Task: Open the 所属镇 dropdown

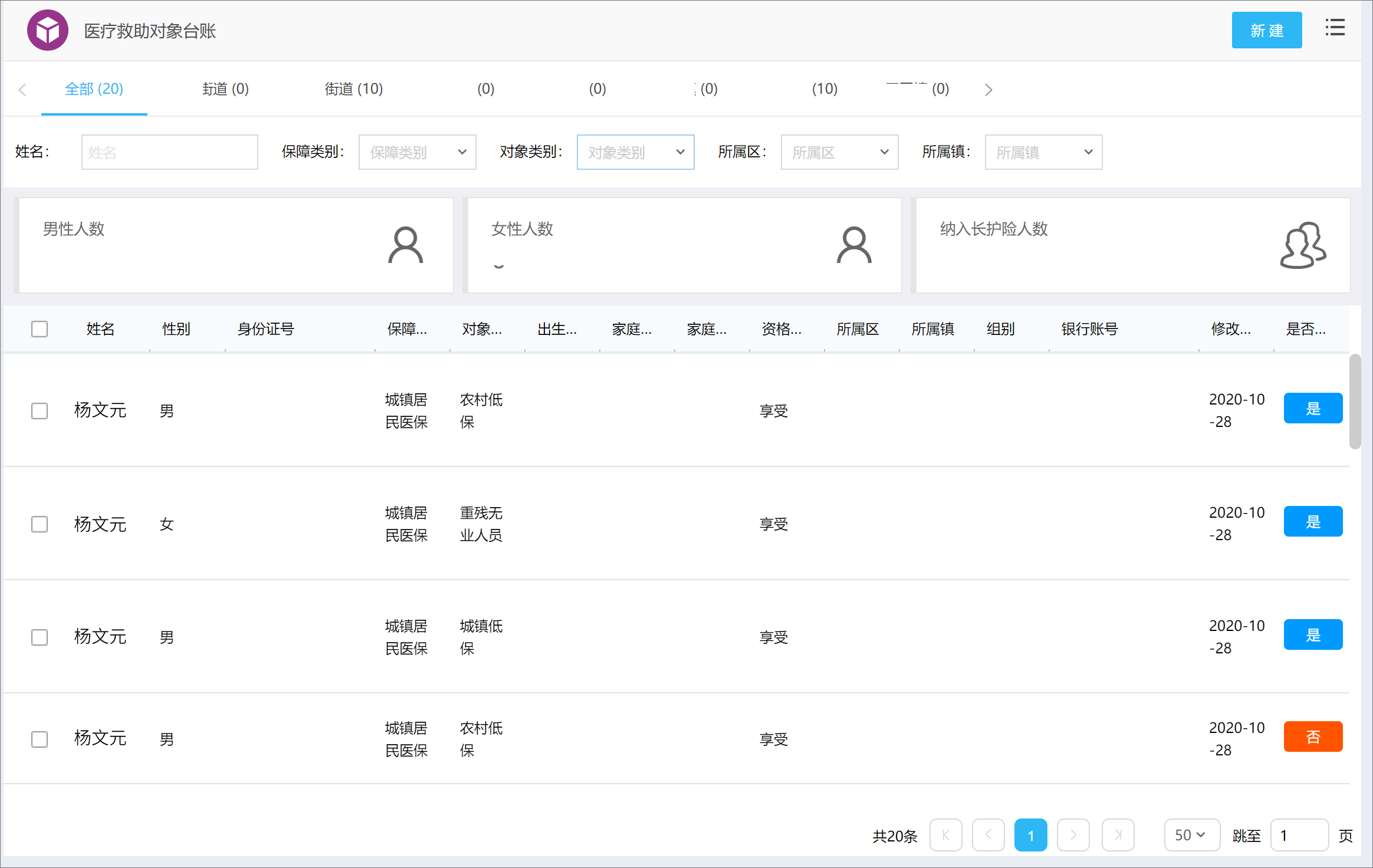Action: (x=1043, y=152)
